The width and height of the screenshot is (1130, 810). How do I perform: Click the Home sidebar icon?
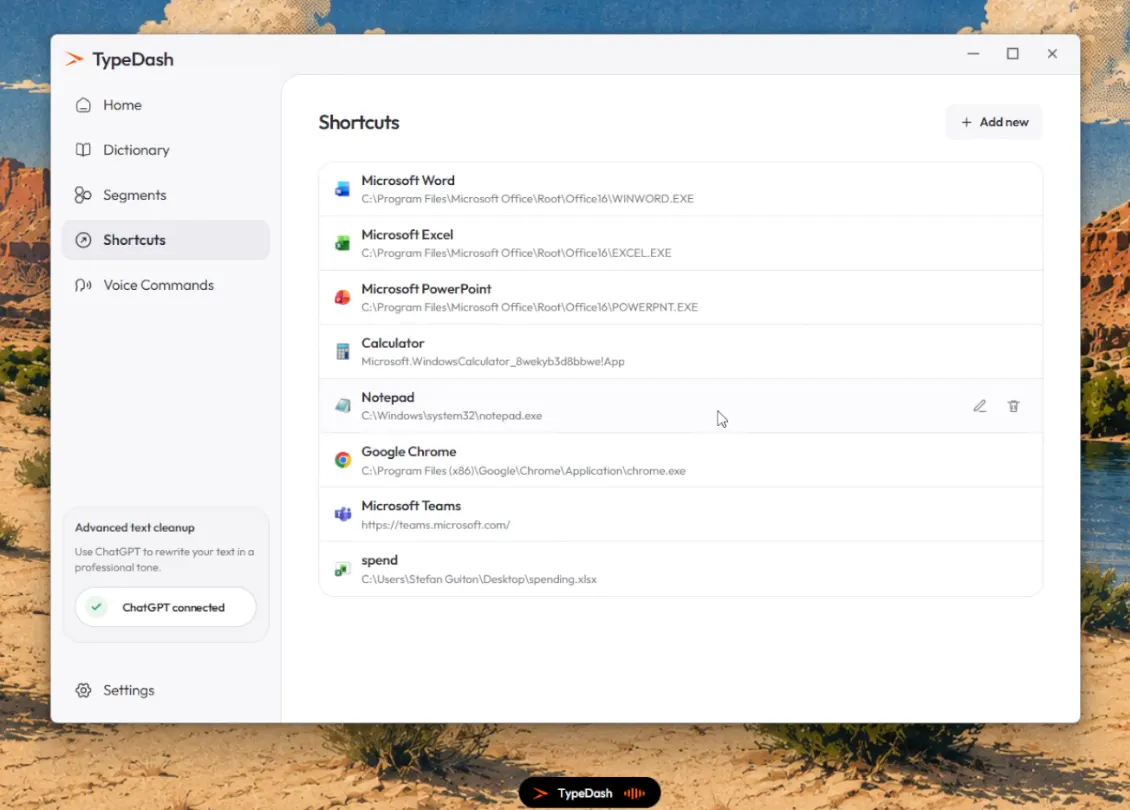pyautogui.click(x=83, y=105)
